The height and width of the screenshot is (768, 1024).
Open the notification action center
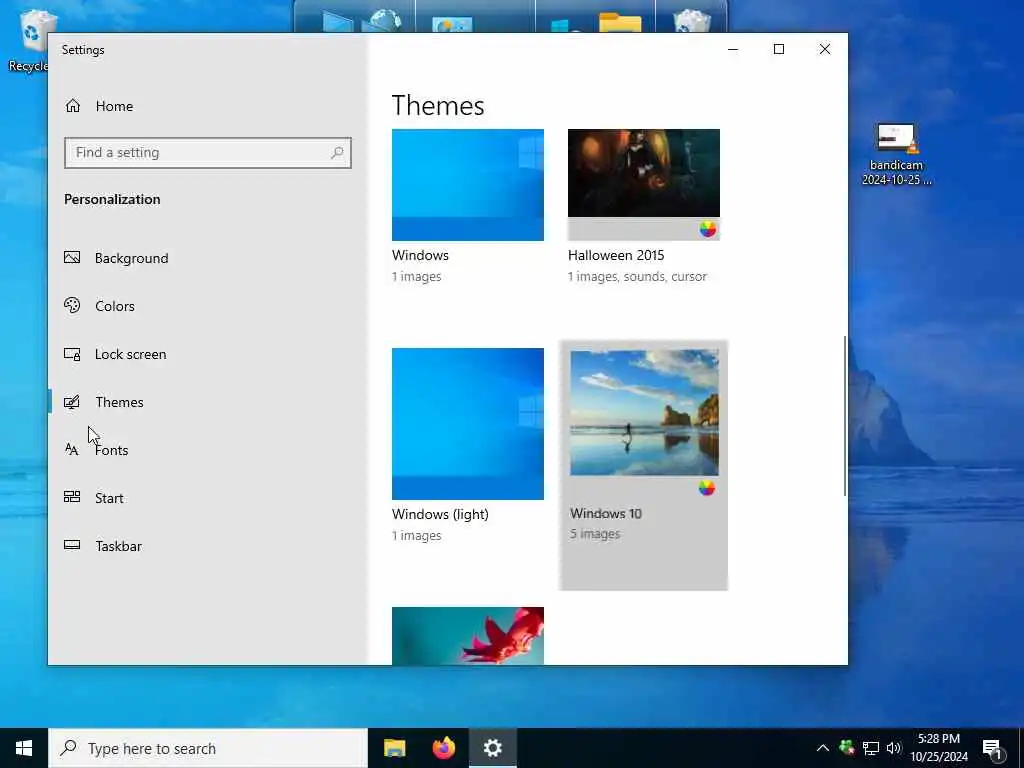point(992,750)
